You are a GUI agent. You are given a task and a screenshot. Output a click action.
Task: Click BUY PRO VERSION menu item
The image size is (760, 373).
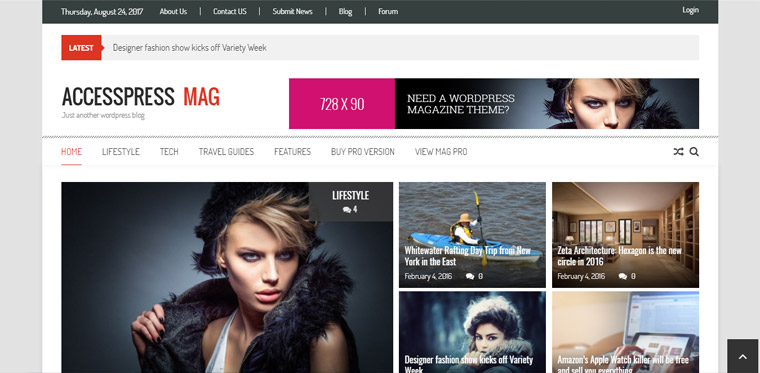[x=363, y=152]
